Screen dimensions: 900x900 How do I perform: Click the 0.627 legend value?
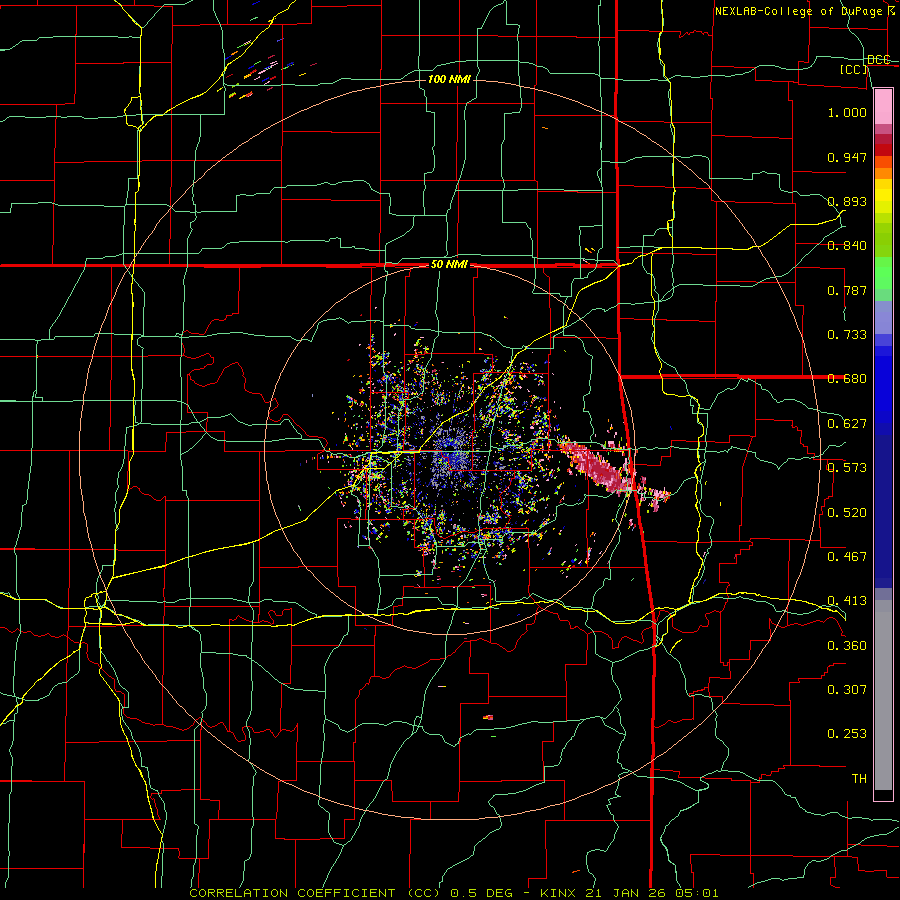click(847, 424)
